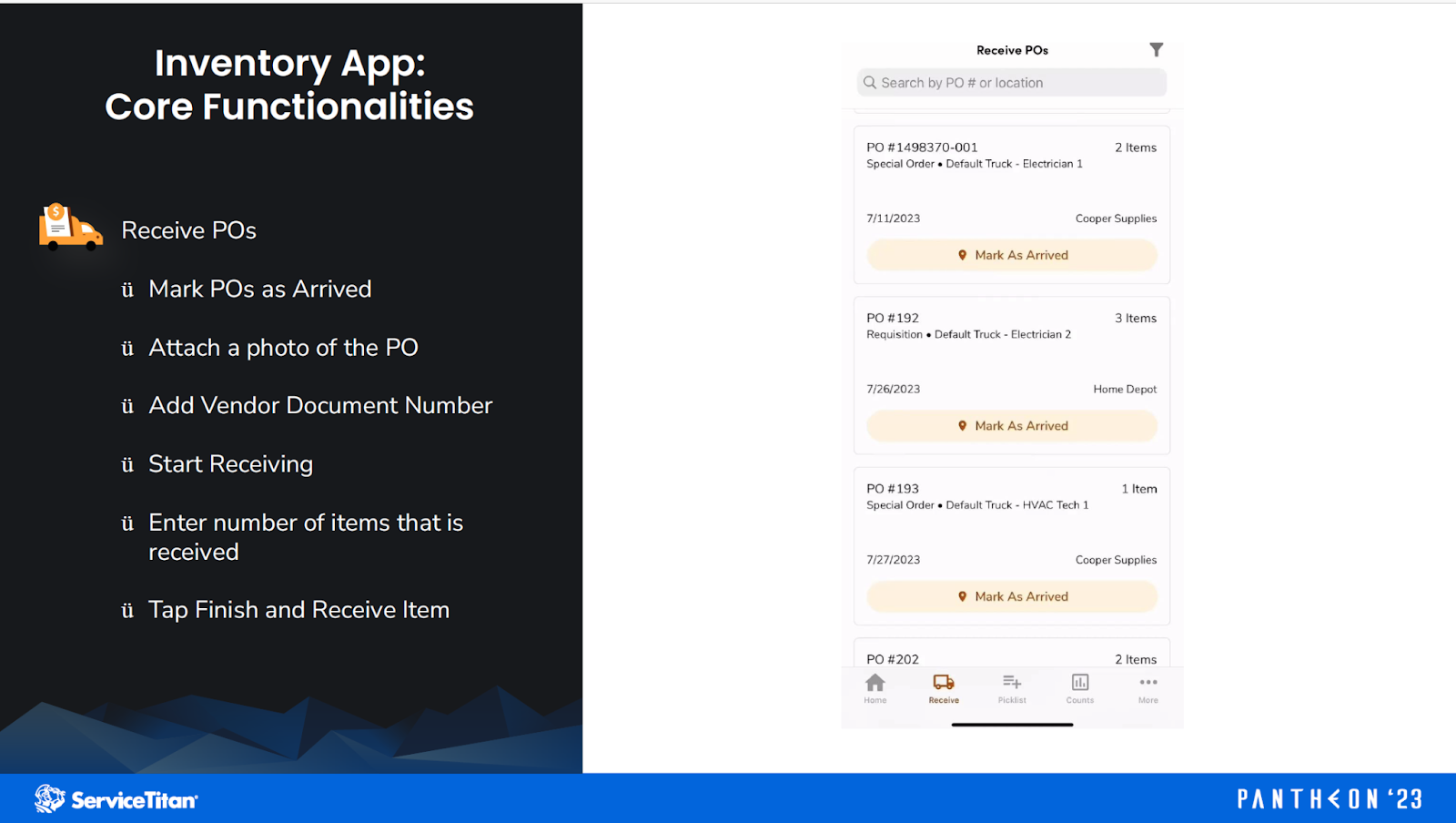Click the Receive POs screen title
The height and width of the screenshot is (823, 1456).
pyautogui.click(x=1012, y=50)
